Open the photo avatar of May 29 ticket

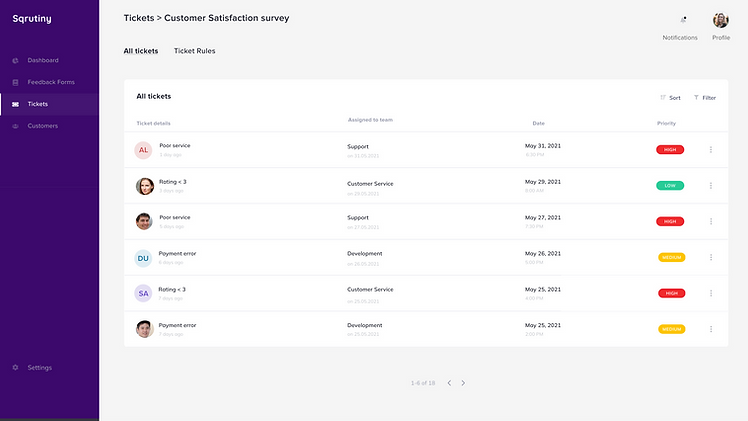(x=145, y=186)
